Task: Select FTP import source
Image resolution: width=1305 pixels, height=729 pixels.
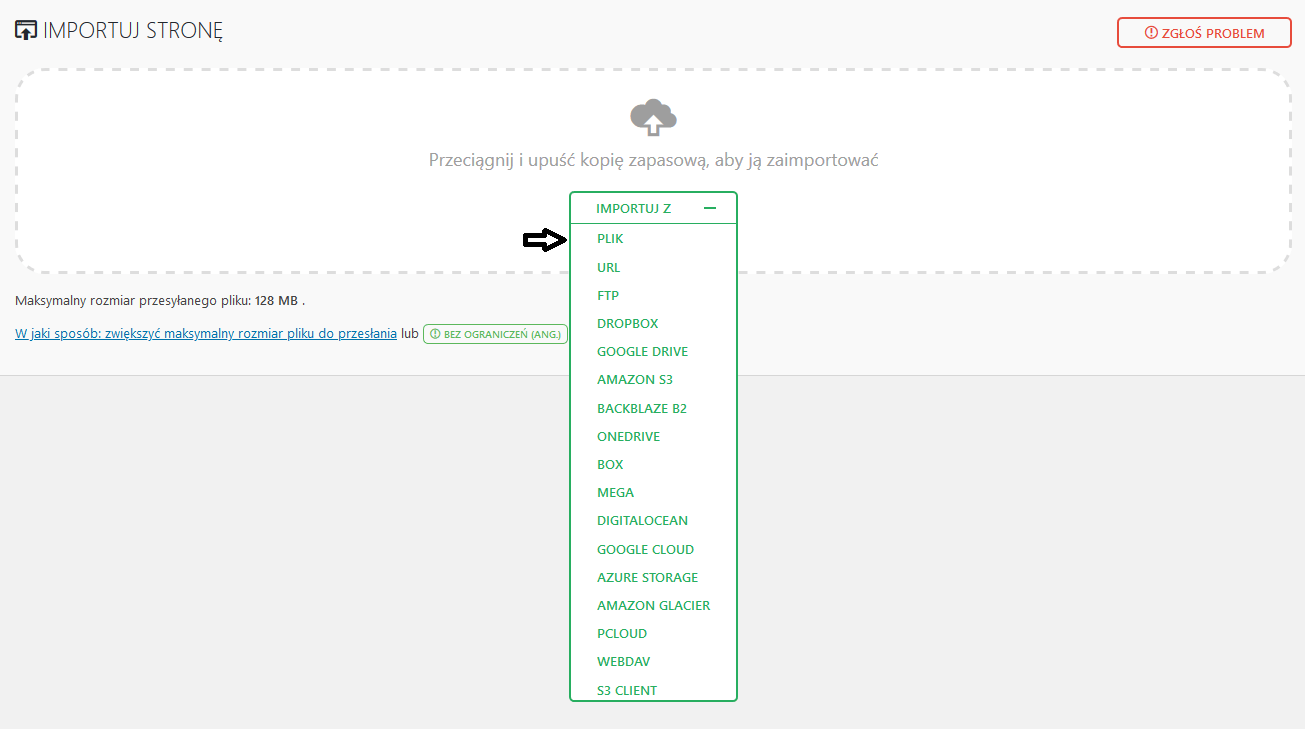Action: tap(608, 296)
